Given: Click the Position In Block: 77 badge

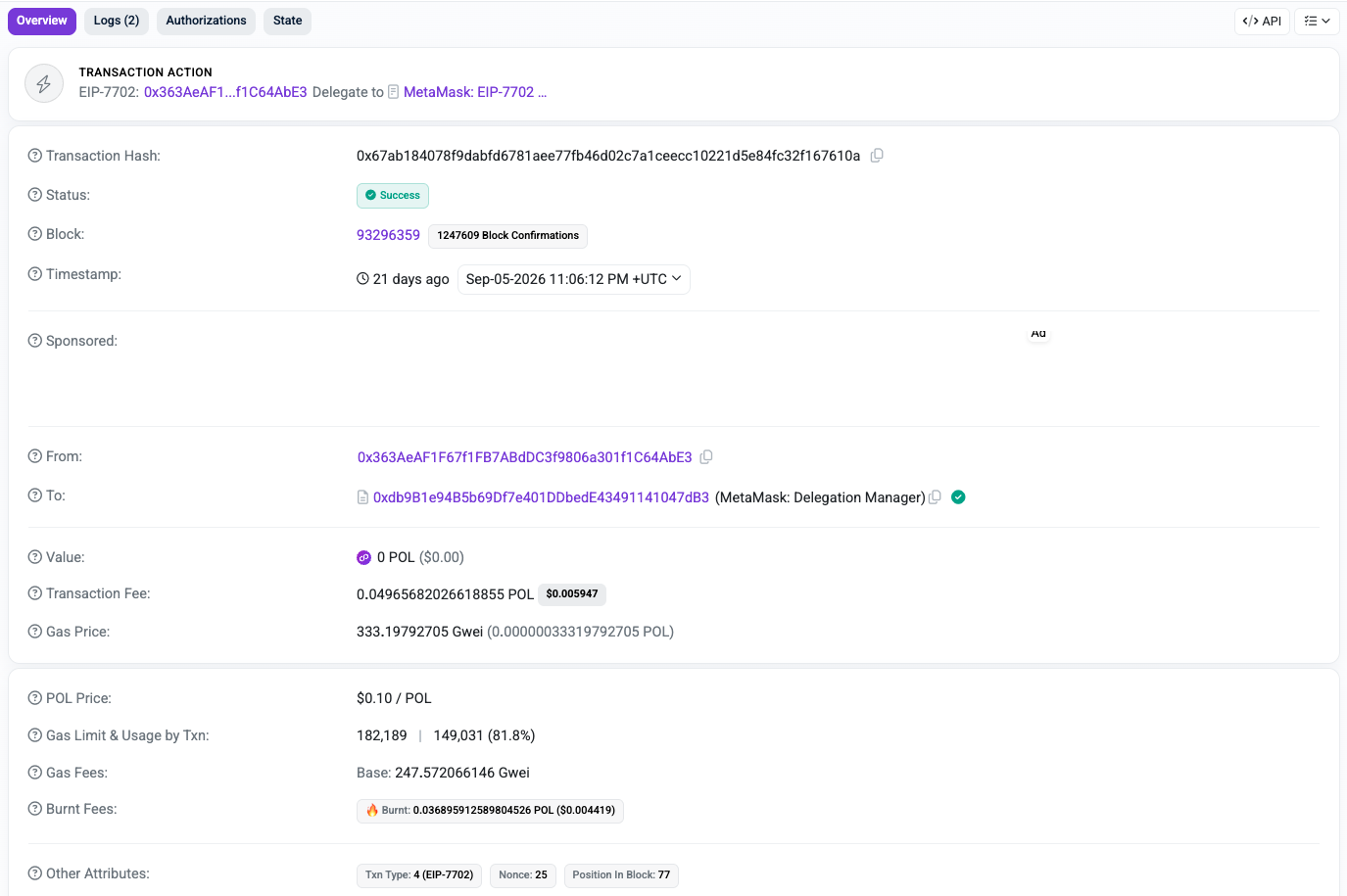Looking at the screenshot, I should [x=621, y=875].
